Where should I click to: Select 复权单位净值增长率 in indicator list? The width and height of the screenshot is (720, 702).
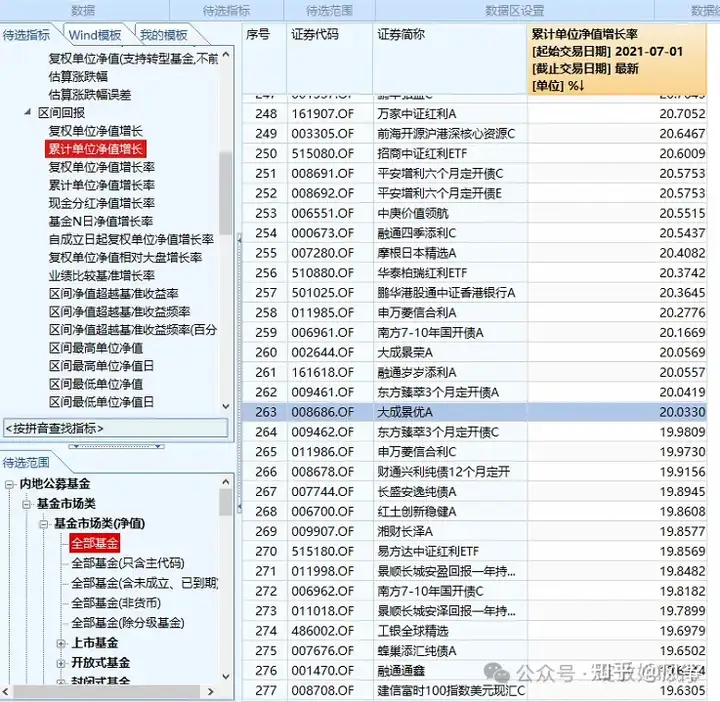click(x=102, y=167)
